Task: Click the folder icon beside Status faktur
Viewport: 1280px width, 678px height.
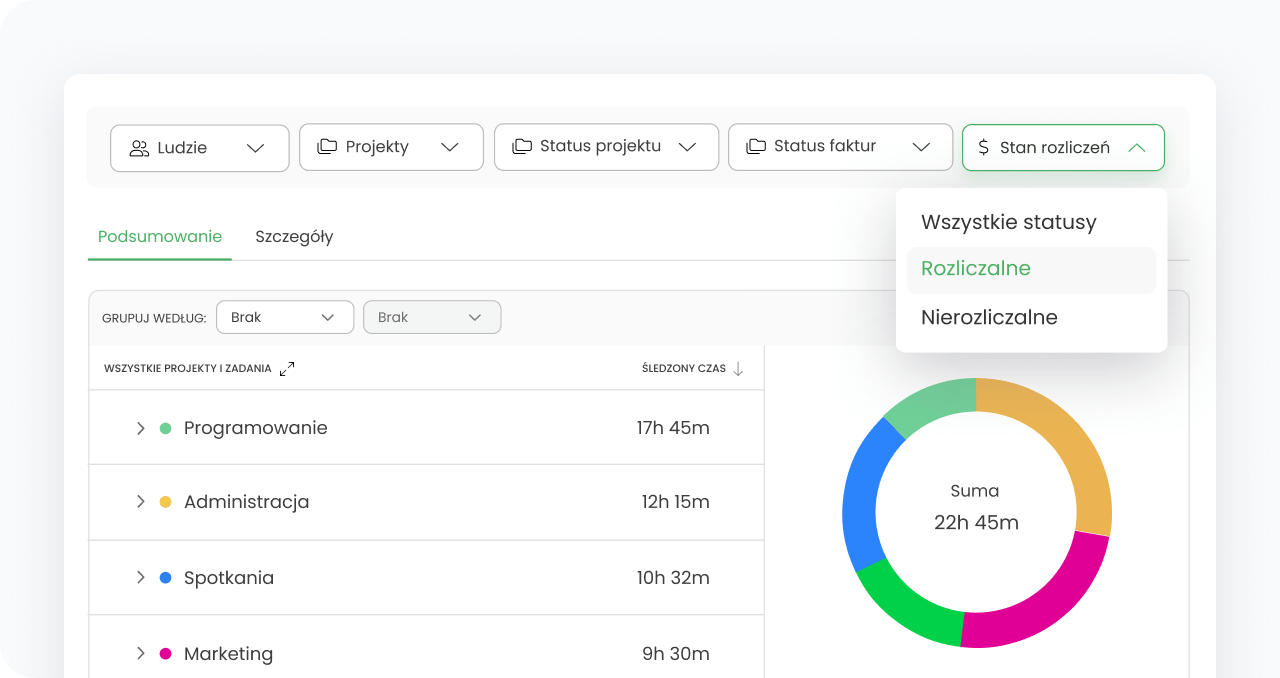Action: coord(756,146)
